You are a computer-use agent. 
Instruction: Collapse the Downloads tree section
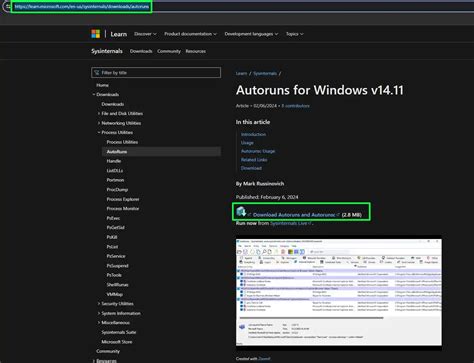(94, 95)
